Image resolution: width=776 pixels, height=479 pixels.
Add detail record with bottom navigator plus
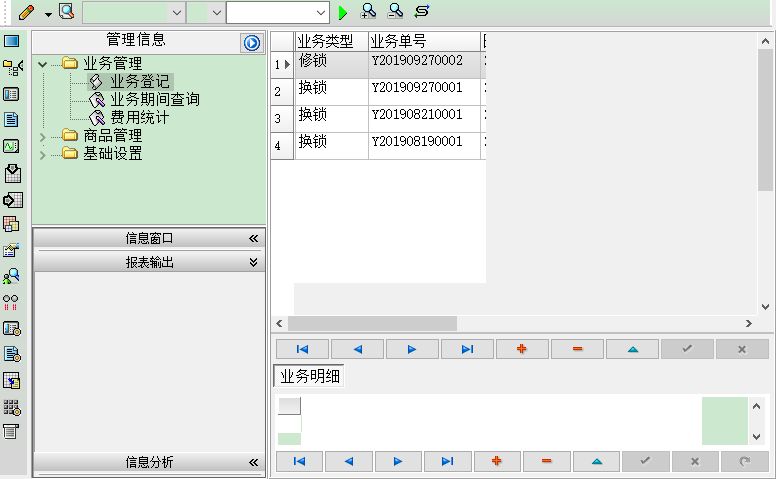click(x=497, y=461)
